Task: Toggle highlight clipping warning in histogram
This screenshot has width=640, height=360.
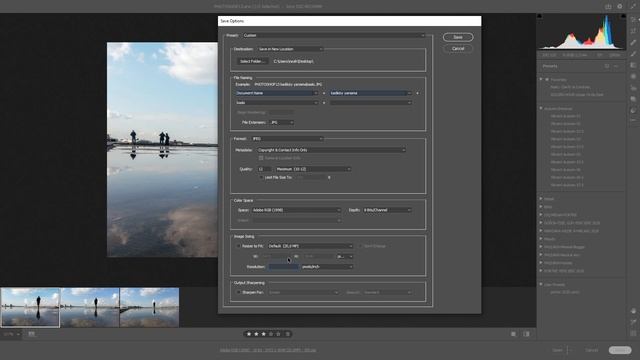Action: 623,16
